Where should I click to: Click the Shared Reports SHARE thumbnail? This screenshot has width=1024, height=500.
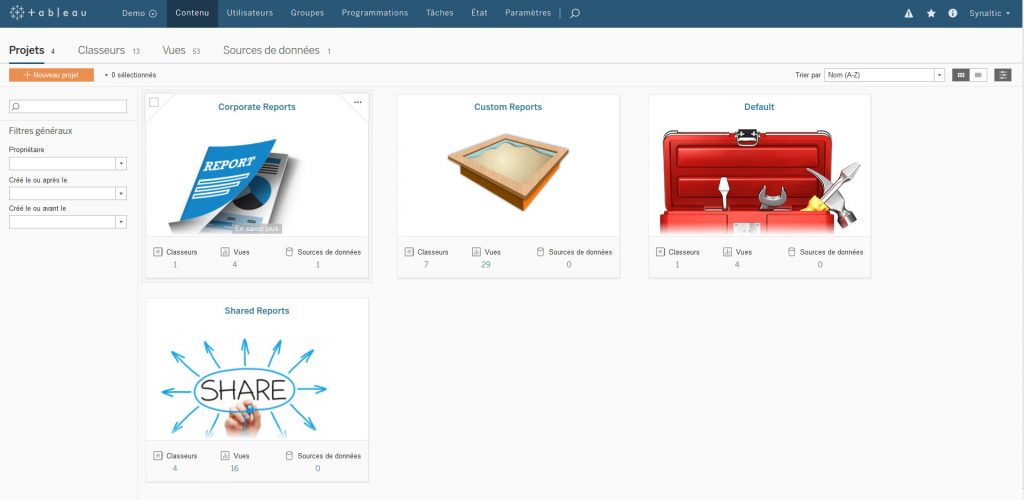pos(245,387)
